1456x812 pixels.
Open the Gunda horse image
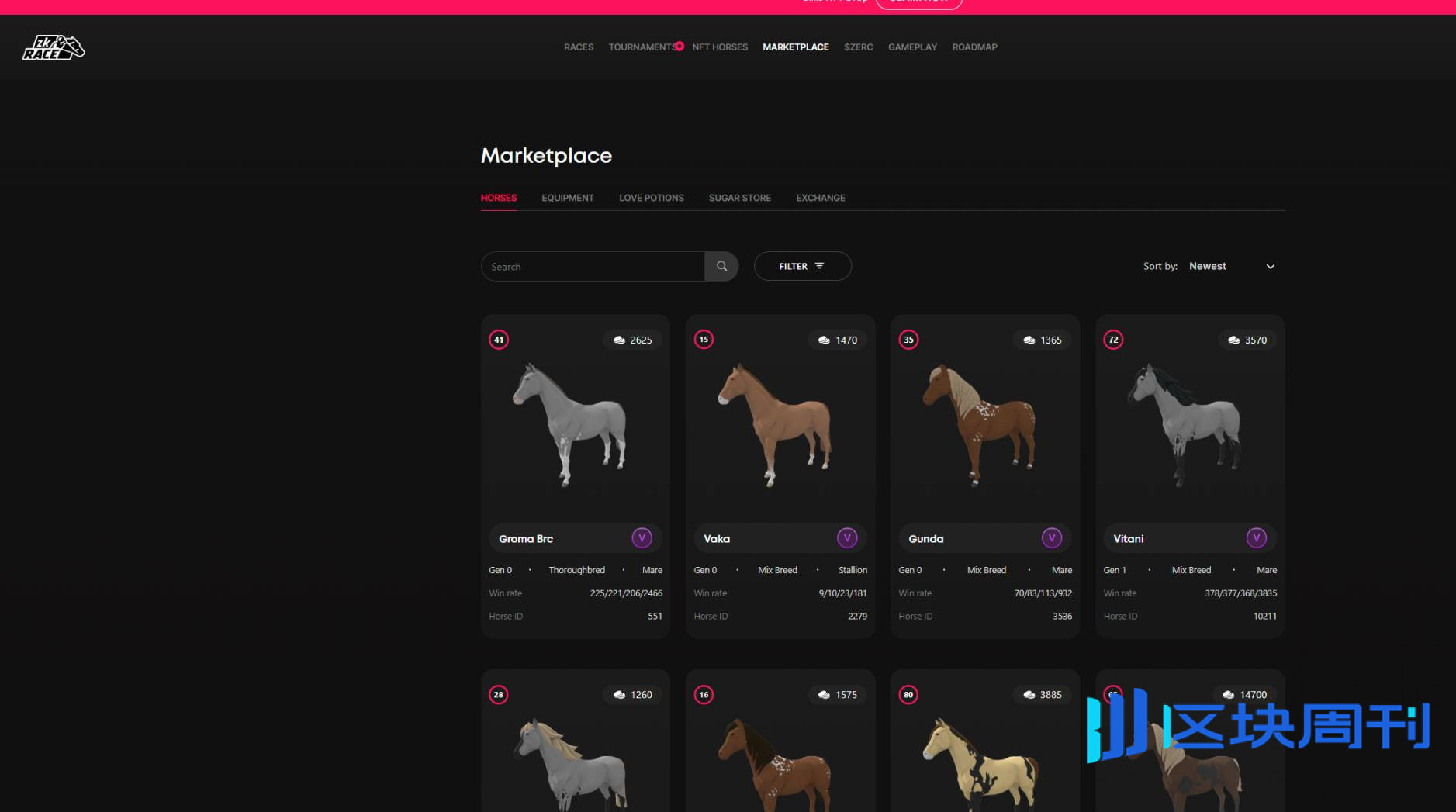979,425
